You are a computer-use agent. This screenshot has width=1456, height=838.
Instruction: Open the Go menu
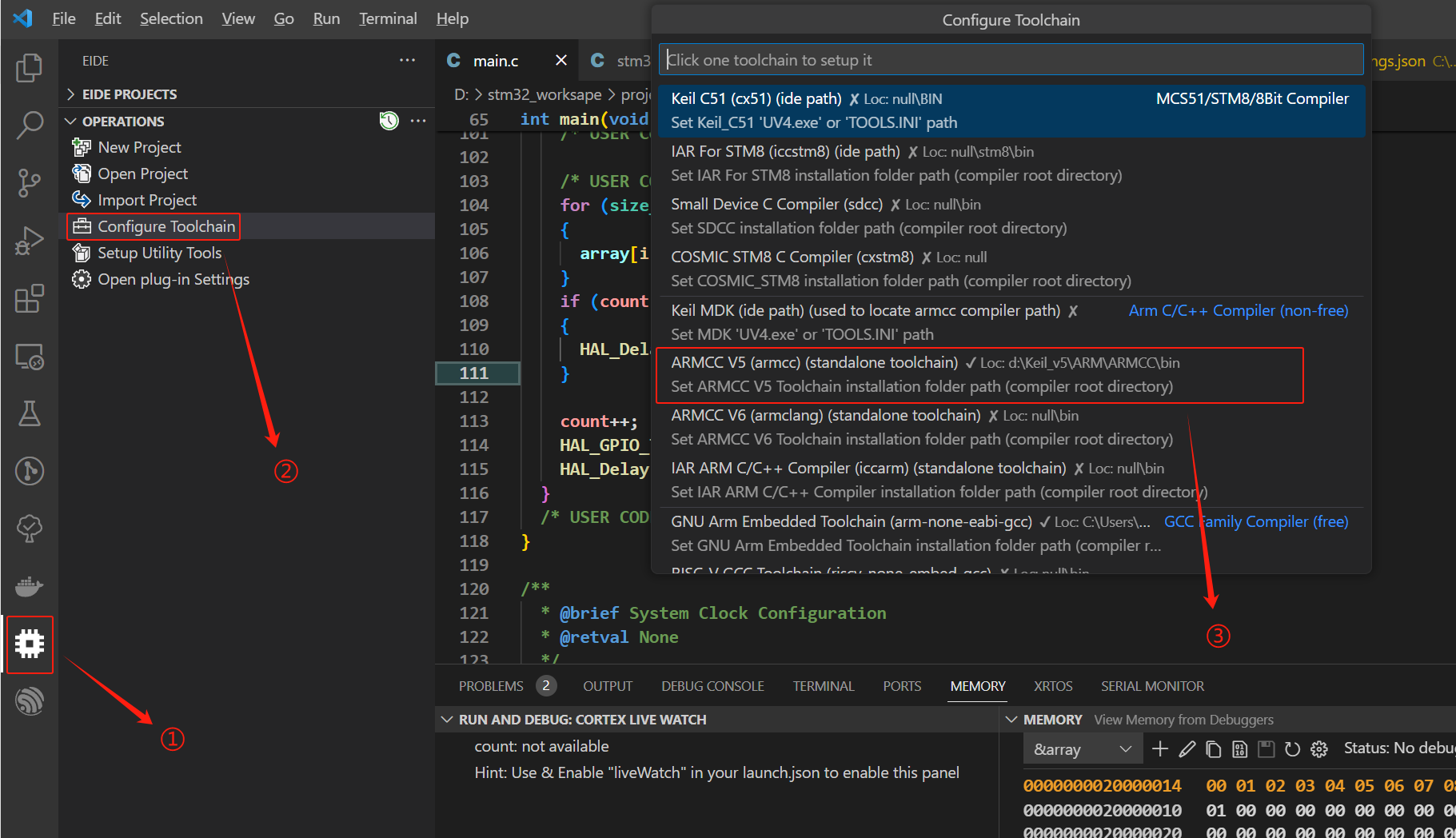[284, 18]
